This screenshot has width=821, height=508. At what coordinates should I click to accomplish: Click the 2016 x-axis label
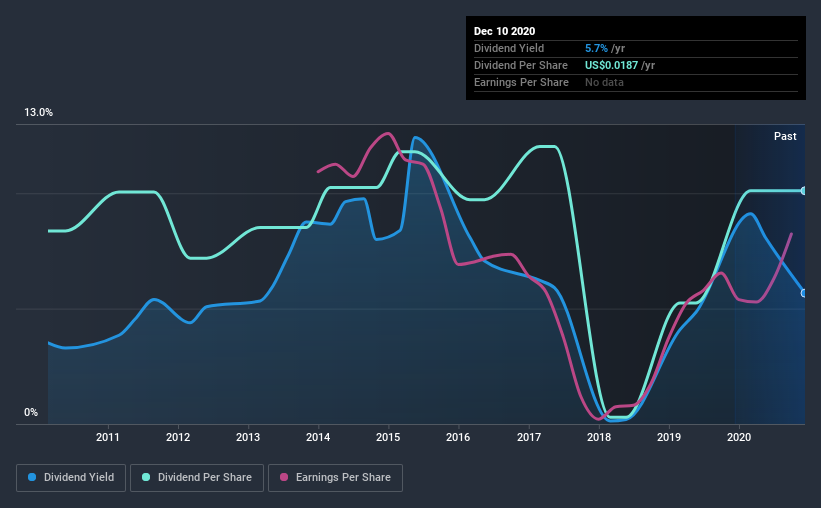tap(458, 437)
